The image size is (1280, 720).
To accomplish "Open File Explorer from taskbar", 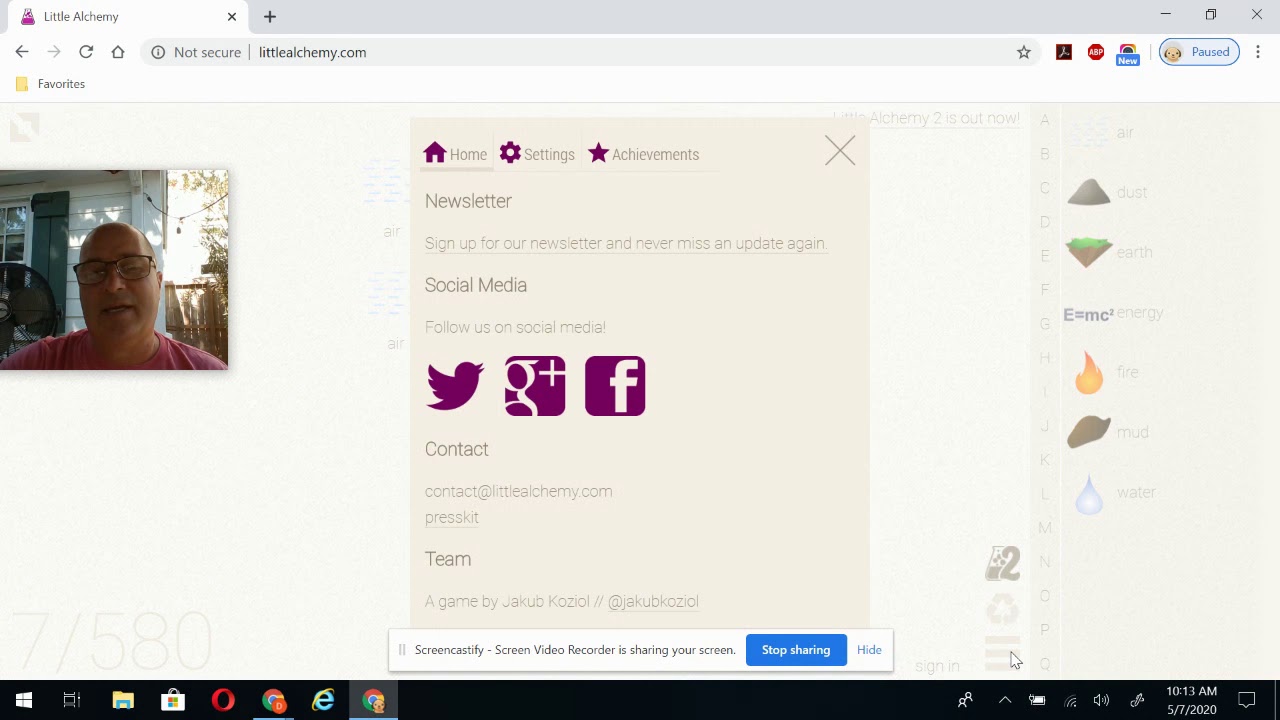I will pyautogui.click(x=123, y=700).
